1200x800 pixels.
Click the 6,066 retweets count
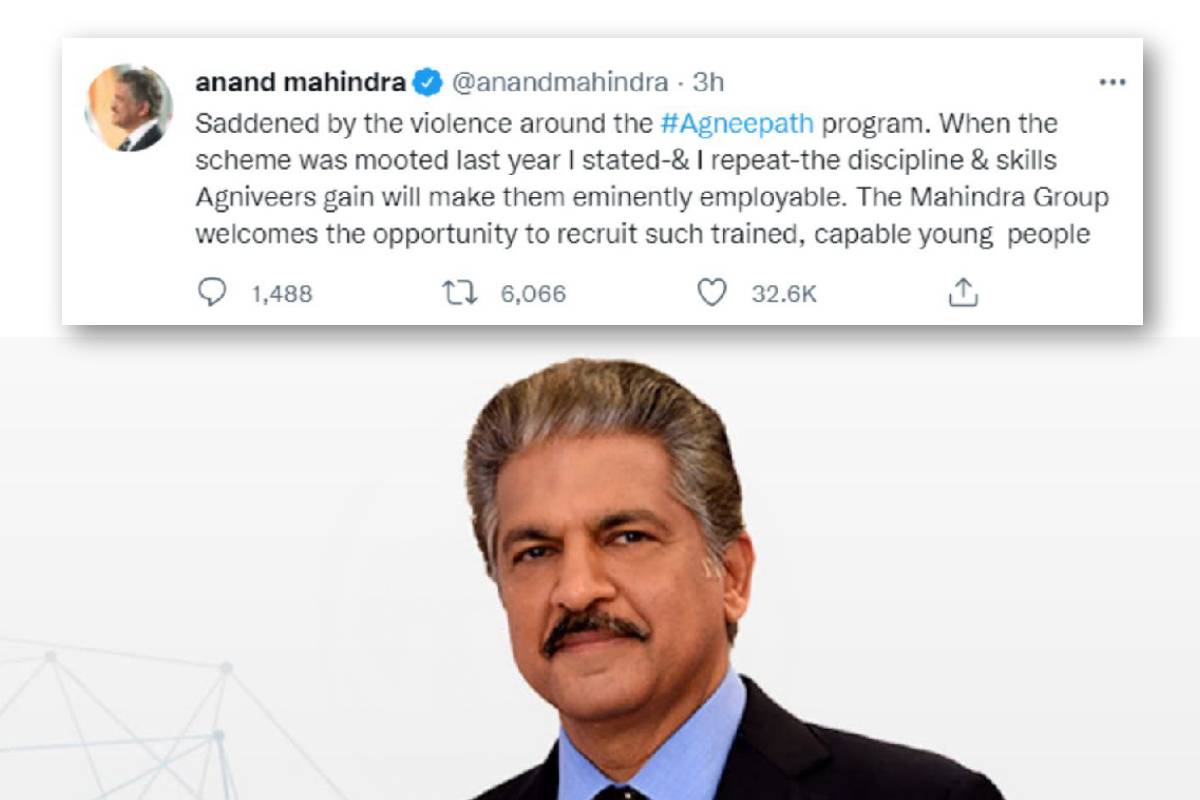tap(533, 294)
